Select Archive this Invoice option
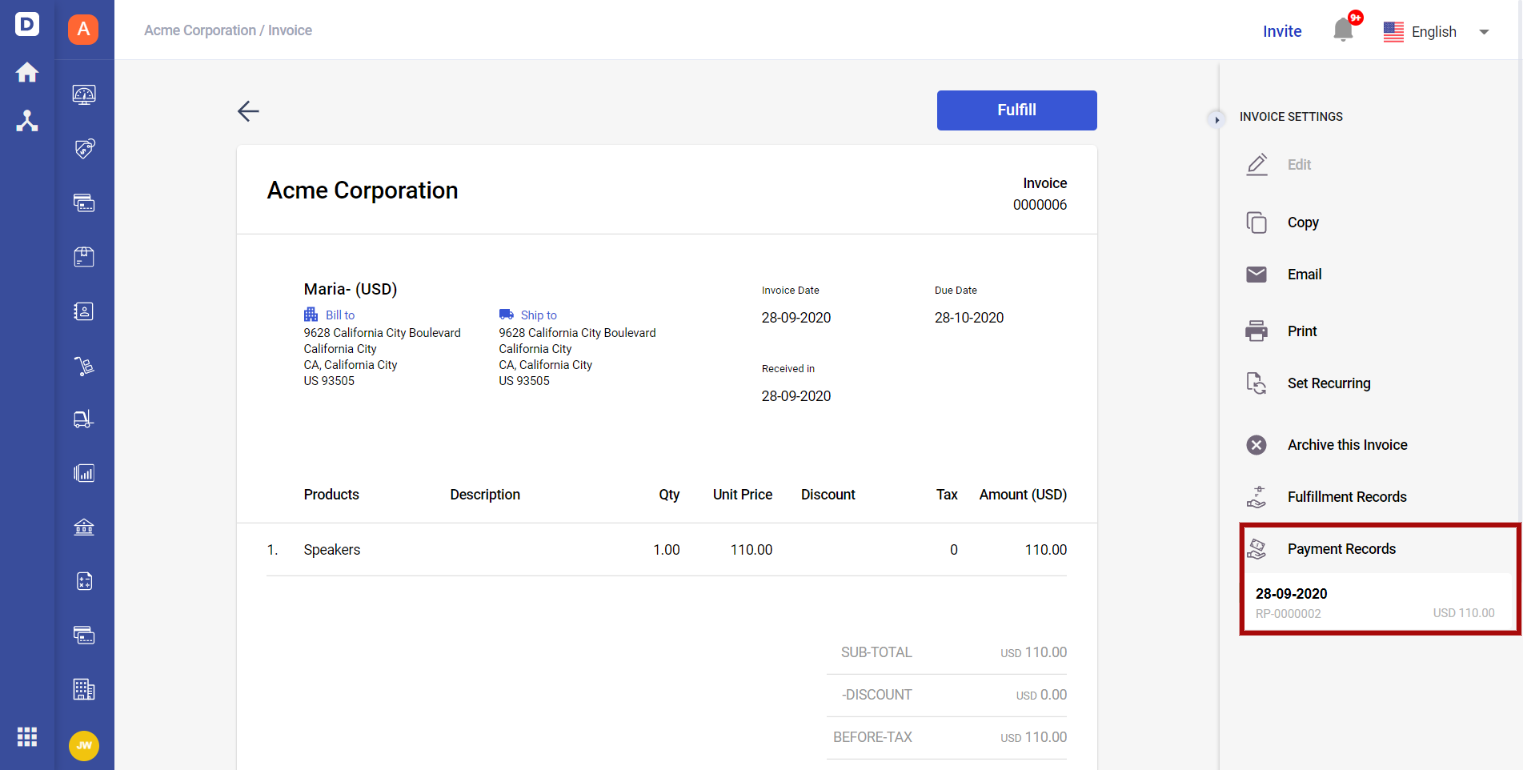The image size is (1523, 770). click(1347, 445)
